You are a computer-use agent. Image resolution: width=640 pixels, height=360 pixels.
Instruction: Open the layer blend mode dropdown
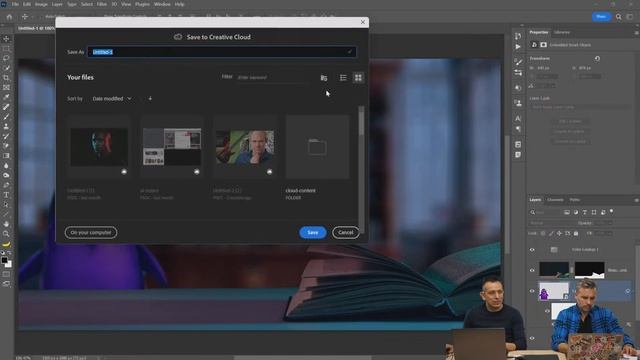pyautogui.click(x=551, y=223)
